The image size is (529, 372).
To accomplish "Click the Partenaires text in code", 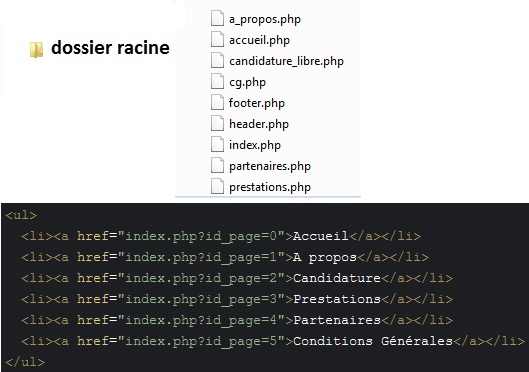I will tap(337, 320).
